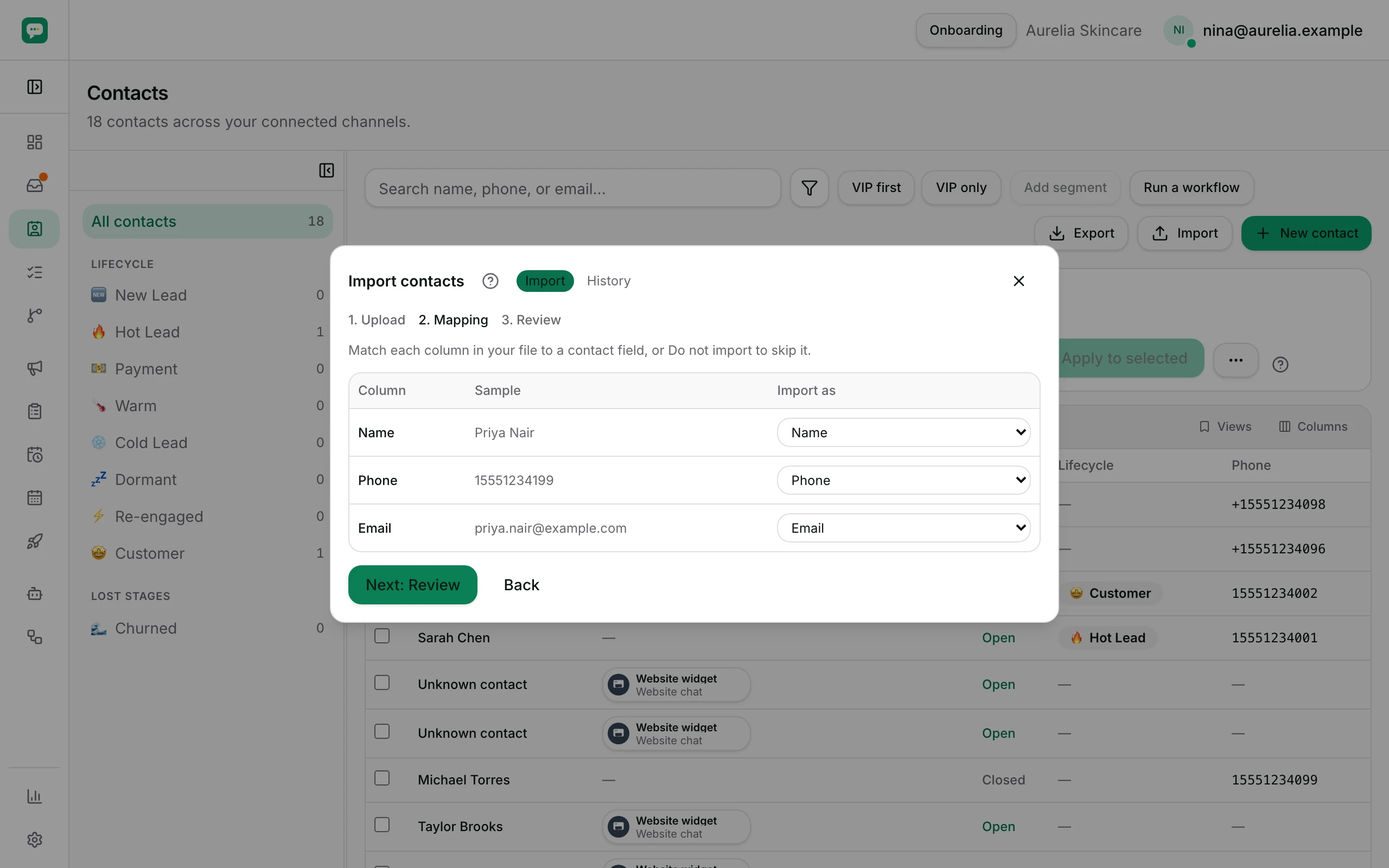Open the contacts icon in sidebar
Viewport: 1389px width, 868px height.
pos(34,229)
